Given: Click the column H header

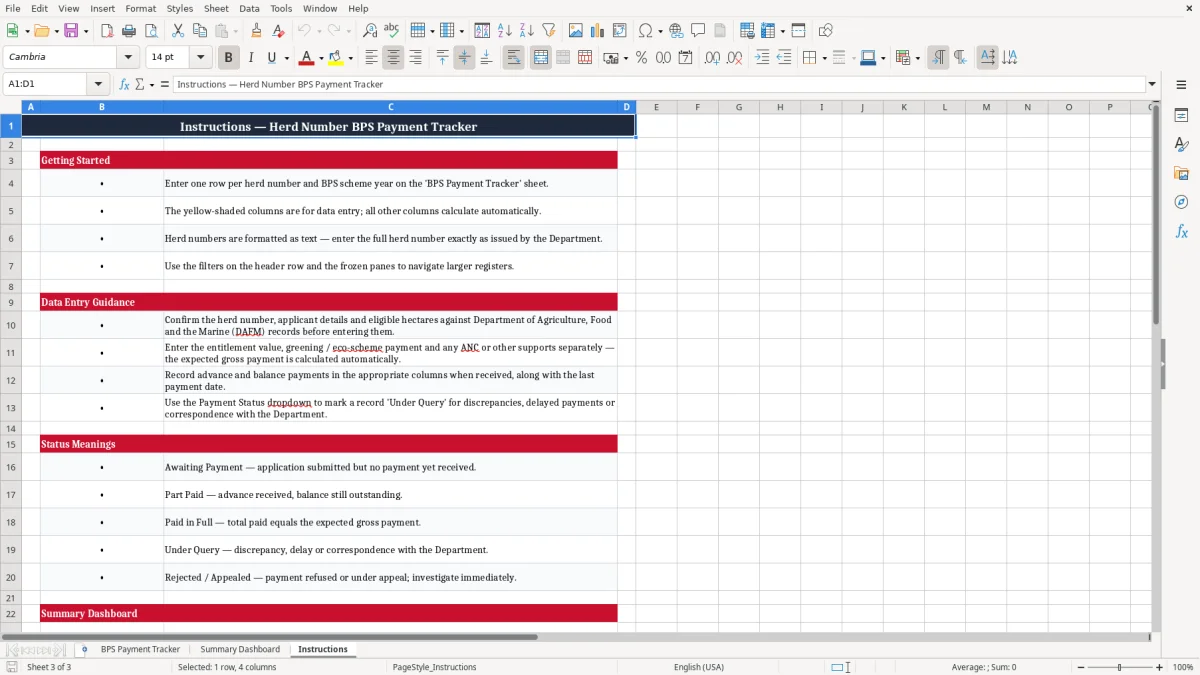Looking at the screenshot, I should click(x=780, y=107).
